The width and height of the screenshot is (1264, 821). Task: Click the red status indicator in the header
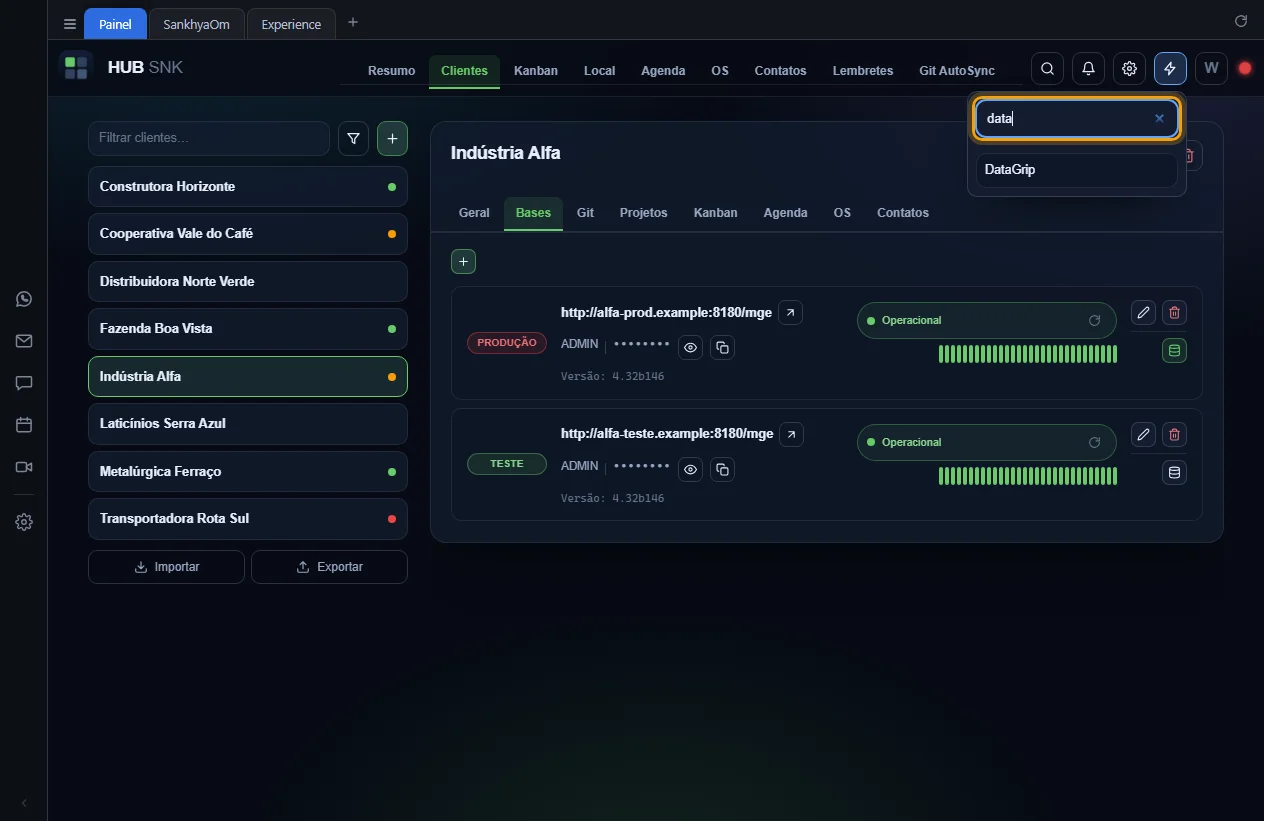pos(1245,69)
